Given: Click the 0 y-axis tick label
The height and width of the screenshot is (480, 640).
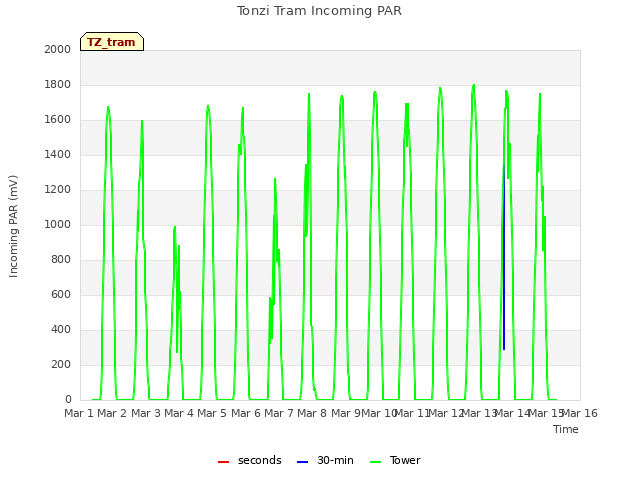Looking at the screenshot, I should 68,400.
